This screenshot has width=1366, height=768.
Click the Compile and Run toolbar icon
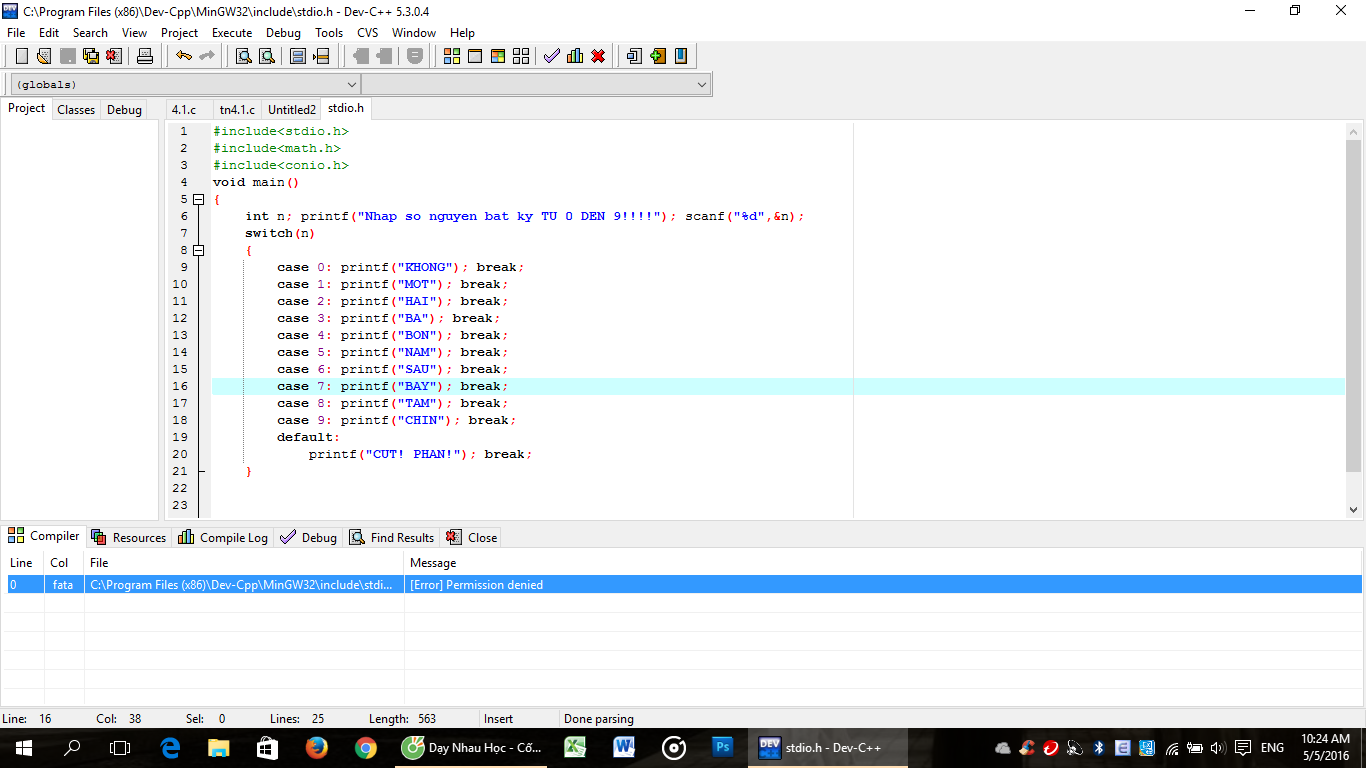coord(498,56)
